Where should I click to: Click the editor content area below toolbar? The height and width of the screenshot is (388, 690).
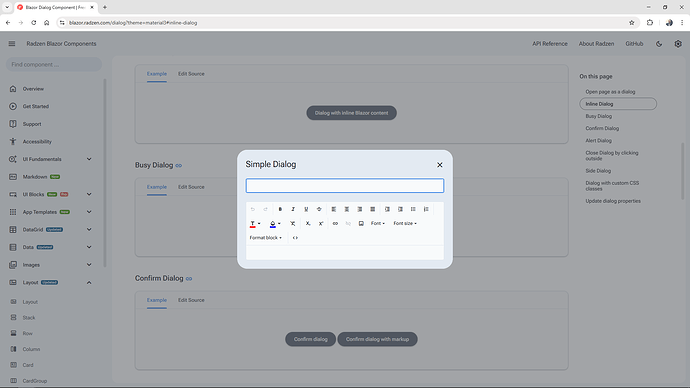click(345, 252)
